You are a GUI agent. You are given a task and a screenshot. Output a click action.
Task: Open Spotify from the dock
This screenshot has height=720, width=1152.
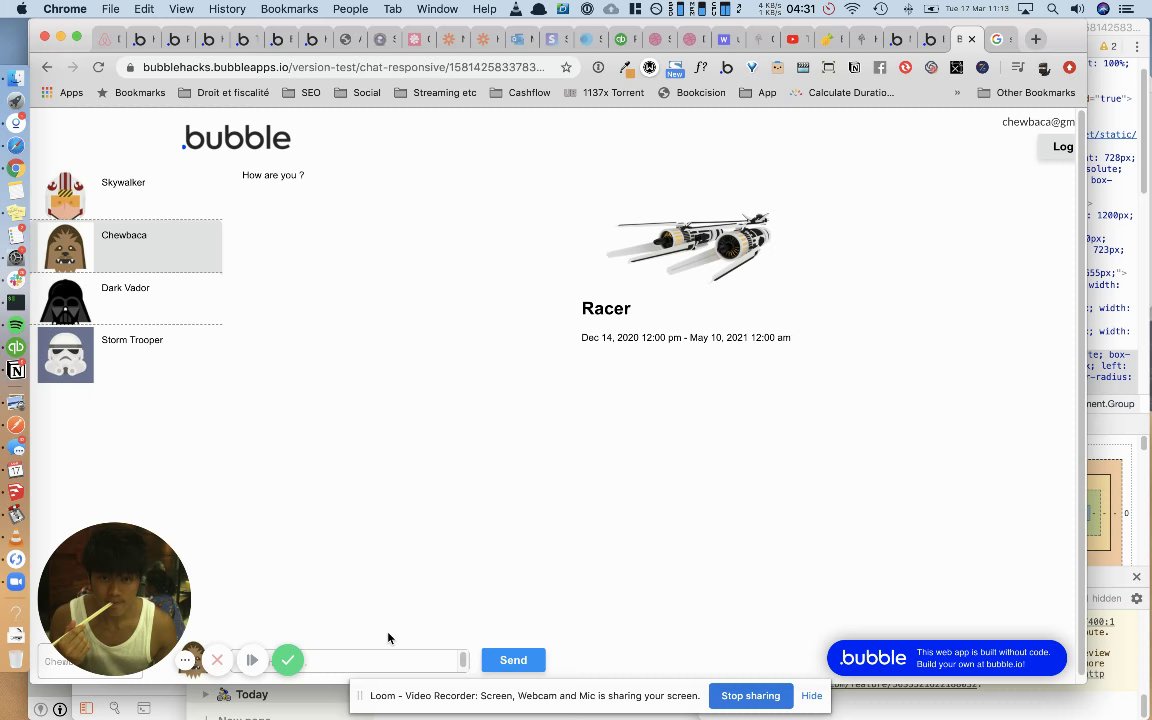15,324
